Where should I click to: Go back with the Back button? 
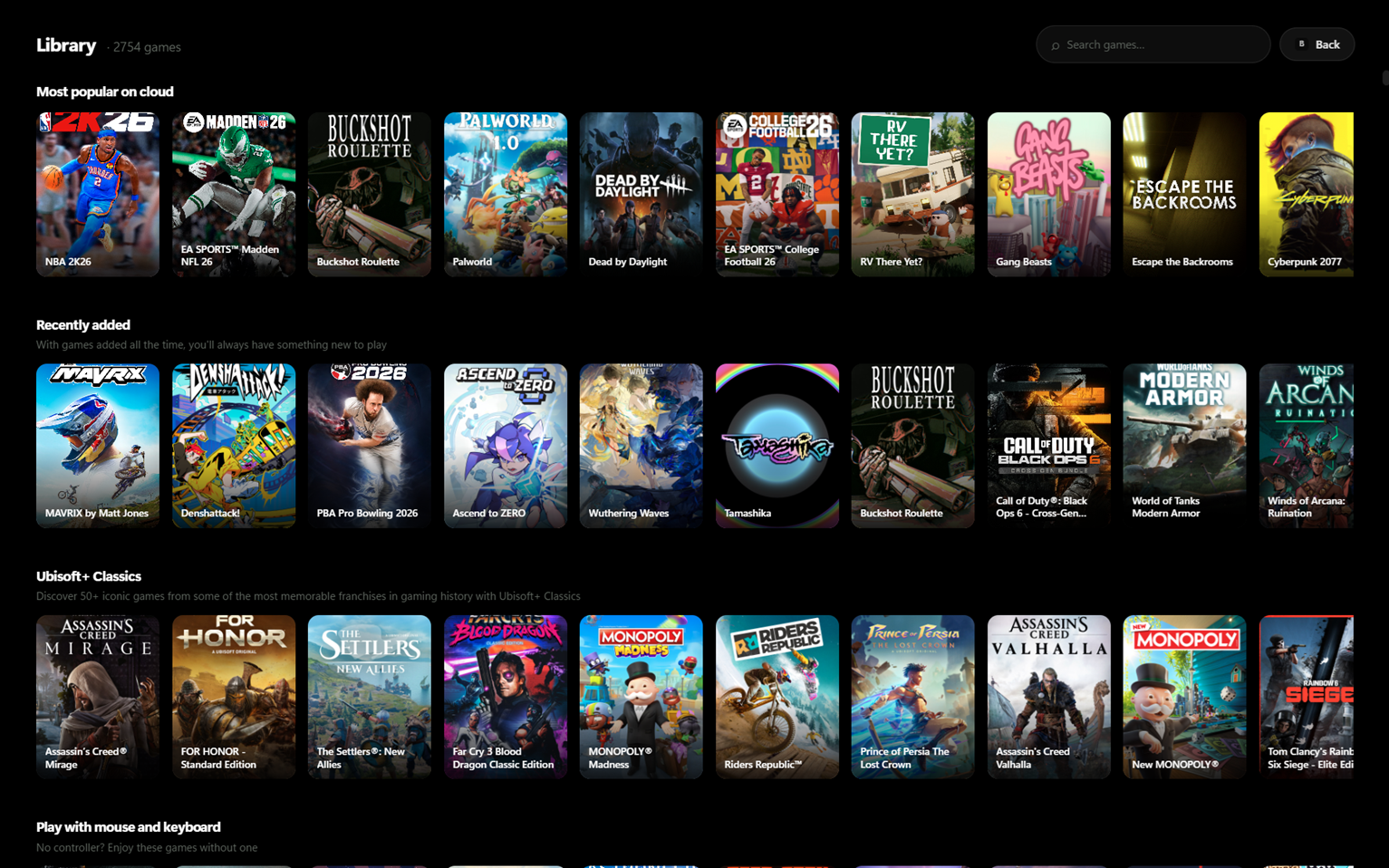coord(1317,44)
